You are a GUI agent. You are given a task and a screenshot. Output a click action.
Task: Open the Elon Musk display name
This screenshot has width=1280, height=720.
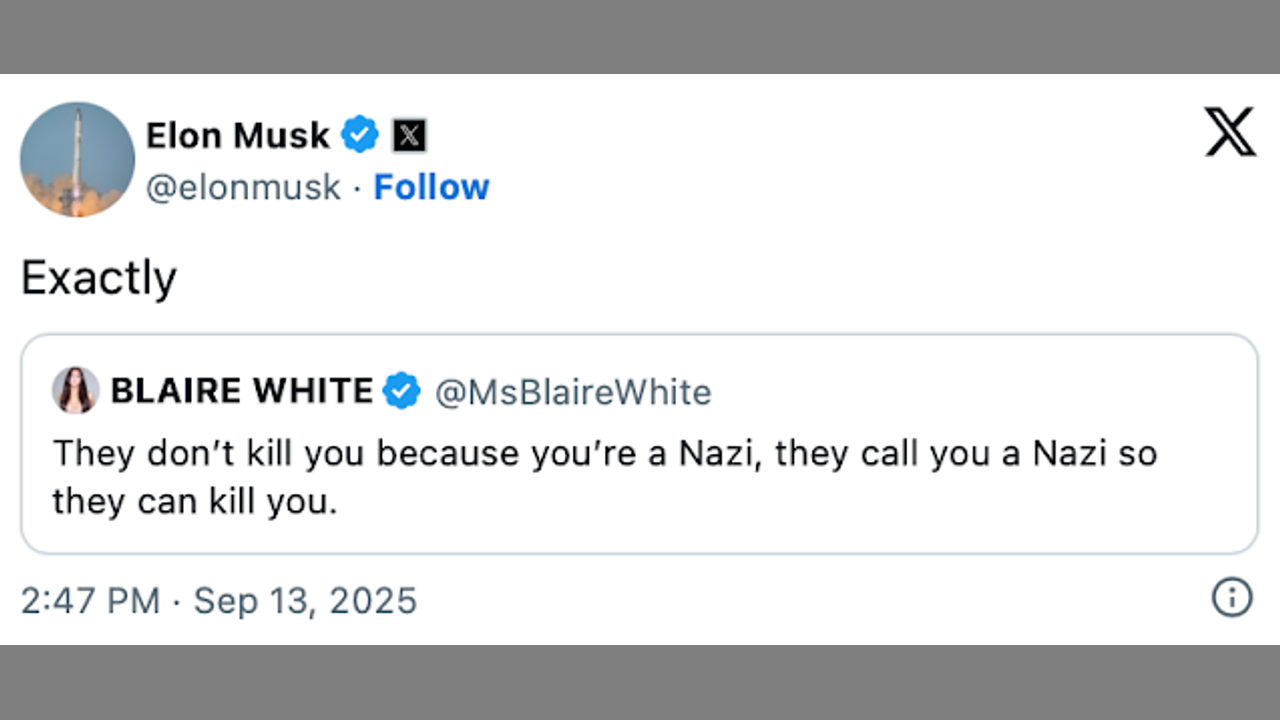click(x=238, y=135)
